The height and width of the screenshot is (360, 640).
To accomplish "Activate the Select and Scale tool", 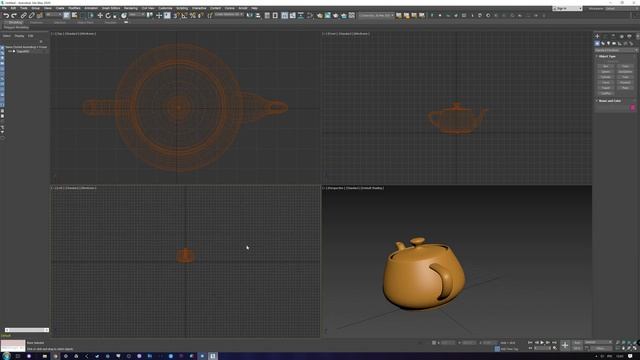I will click(x=115, y=16).
